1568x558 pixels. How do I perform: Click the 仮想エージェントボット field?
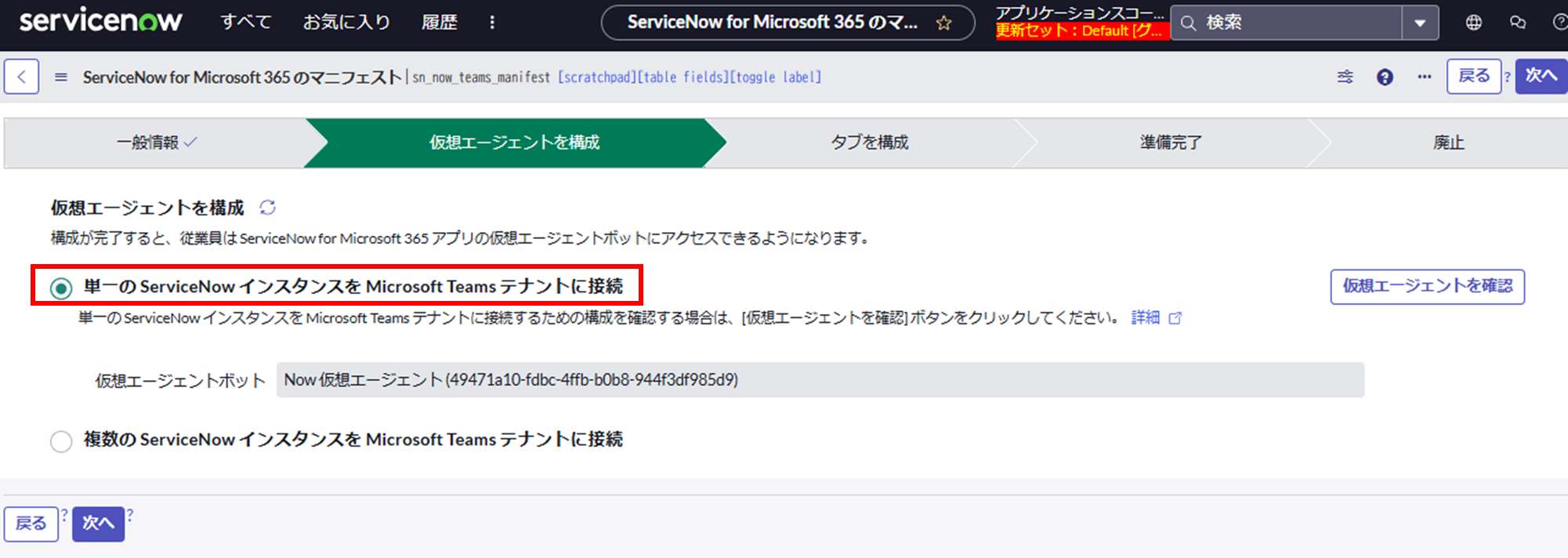point(820,380)
